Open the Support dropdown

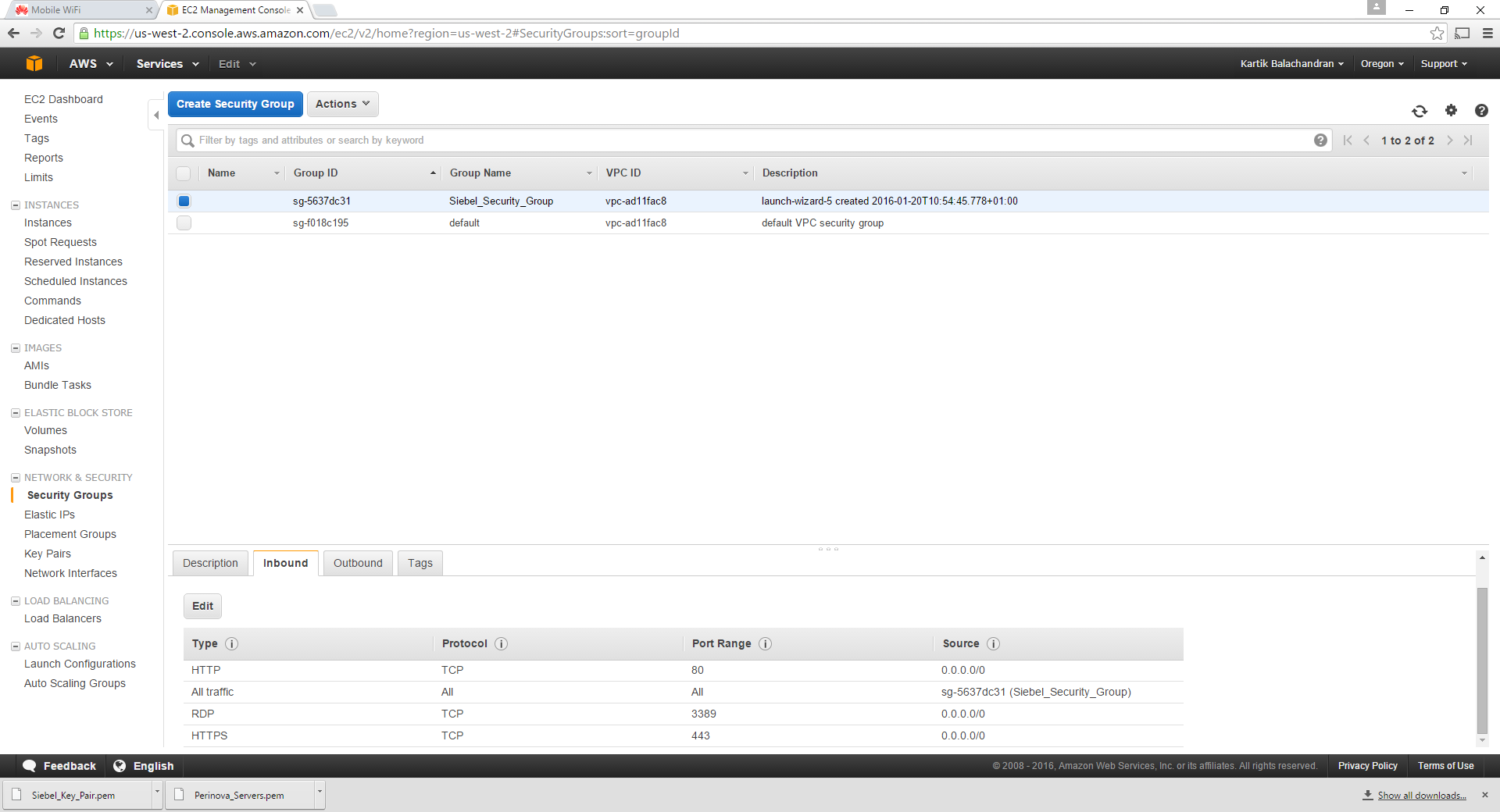1444,64
